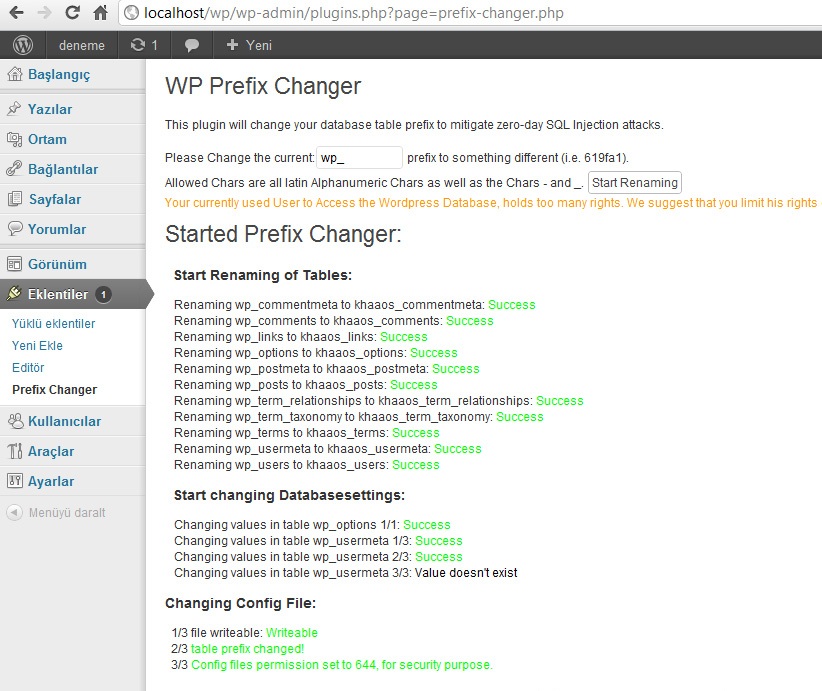
Task: Click 'table prefix changed!' status line
Action: (237, 649)
